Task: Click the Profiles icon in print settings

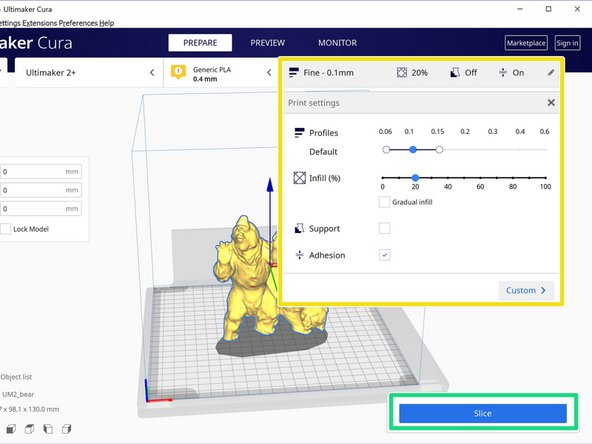Action: pyautogui.click(x=299, y=133)
